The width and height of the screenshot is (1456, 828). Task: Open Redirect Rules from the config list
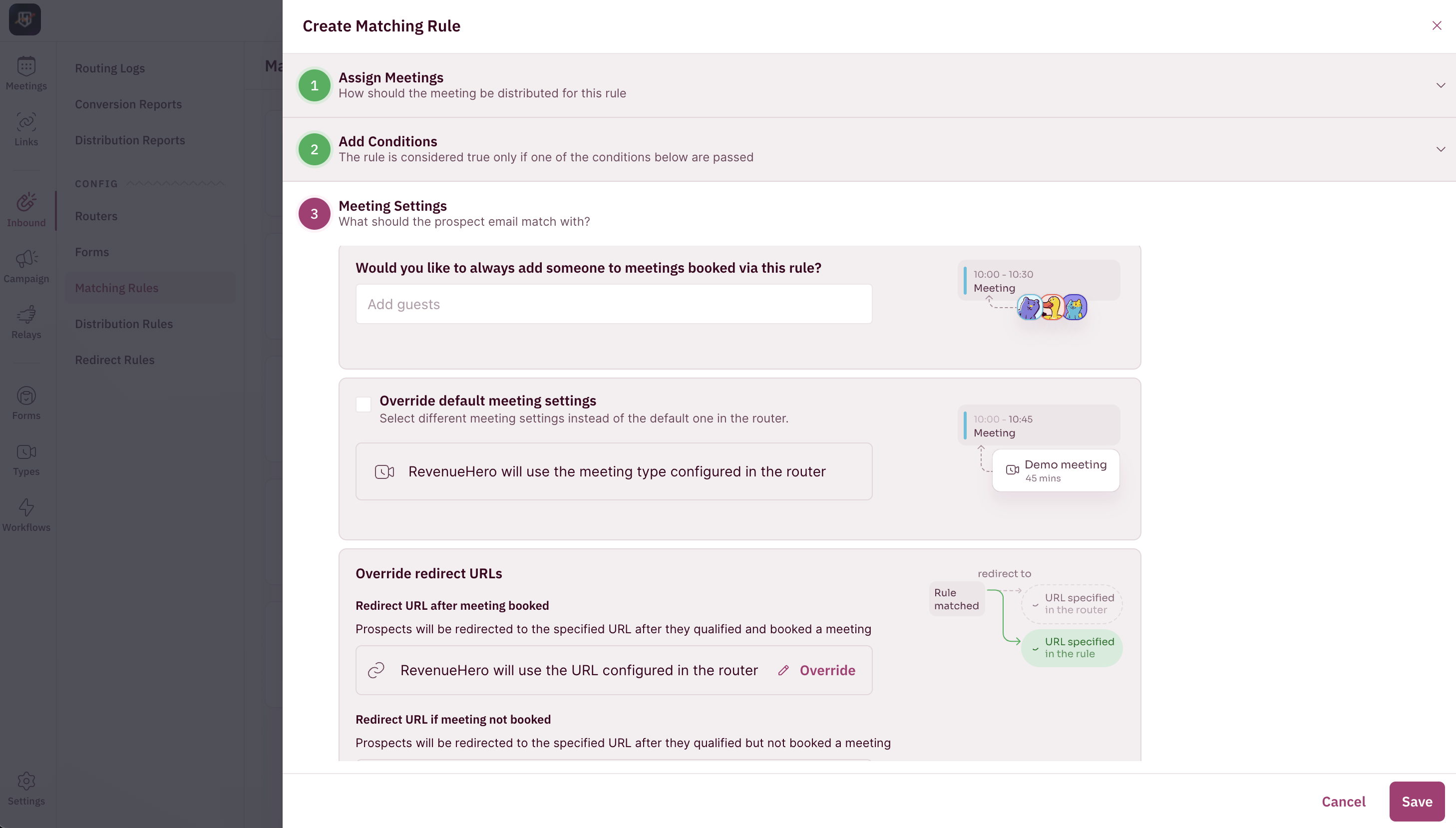point(115,360)
